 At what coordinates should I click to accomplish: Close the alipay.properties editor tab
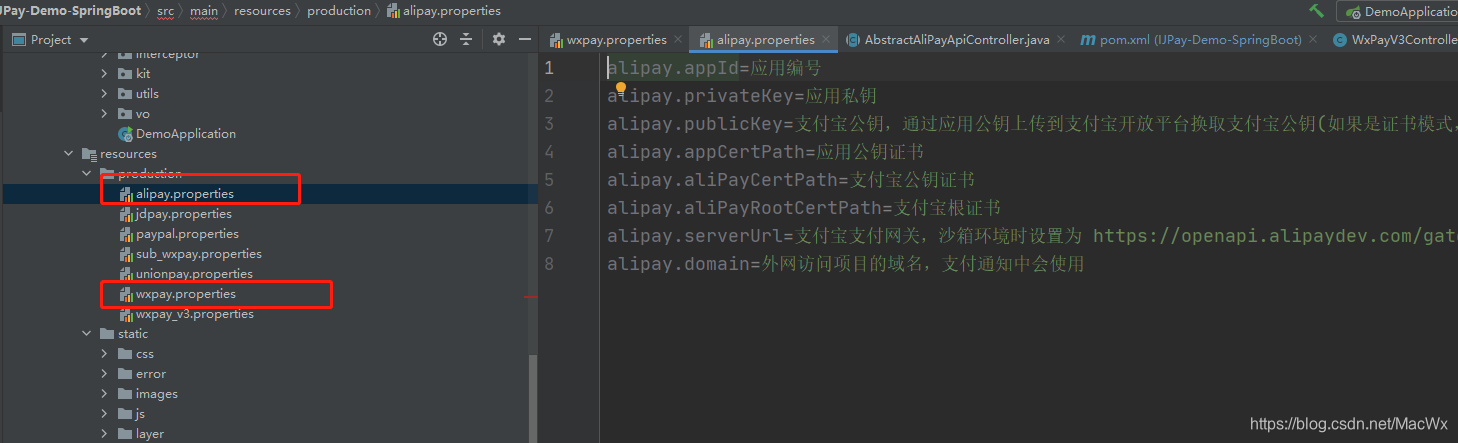[x=826, y=40]
